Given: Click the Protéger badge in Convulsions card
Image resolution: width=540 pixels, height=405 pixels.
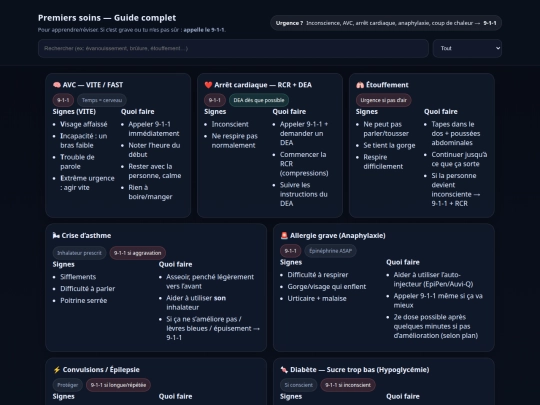Looking at the screenshot, I should pos(68,385).
